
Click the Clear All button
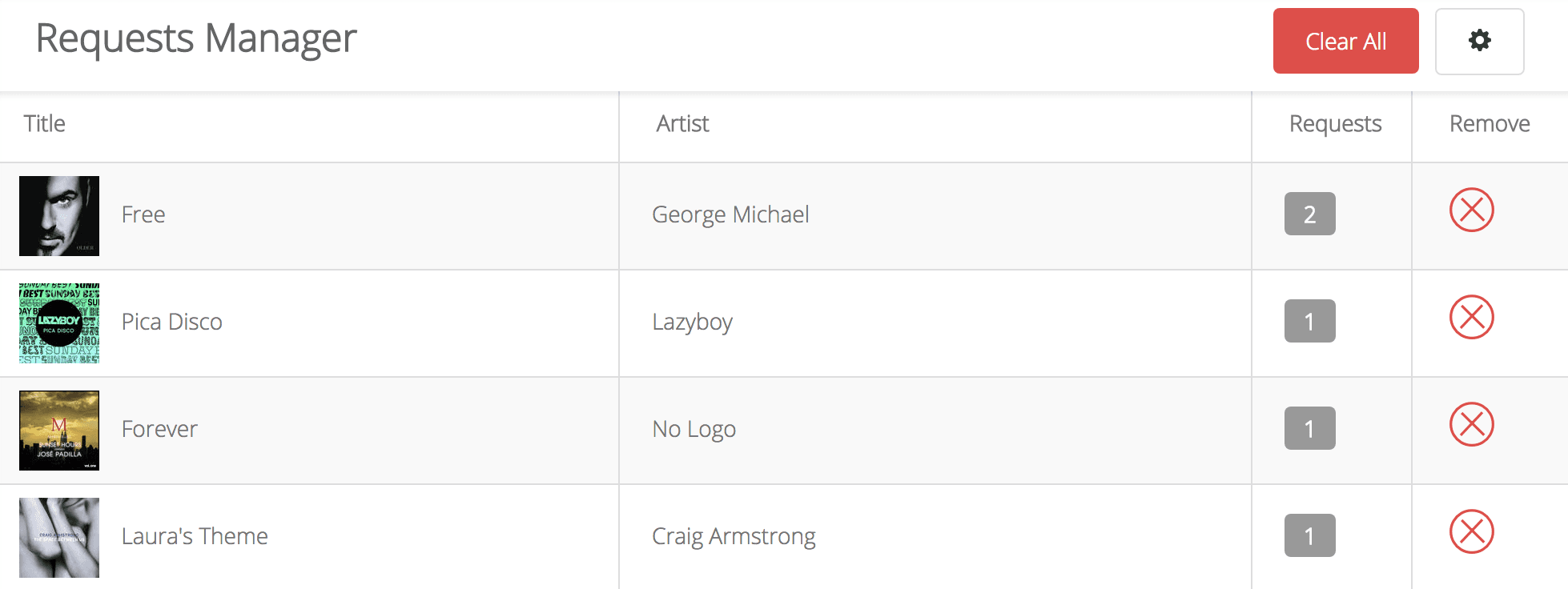coord(1345,41)
